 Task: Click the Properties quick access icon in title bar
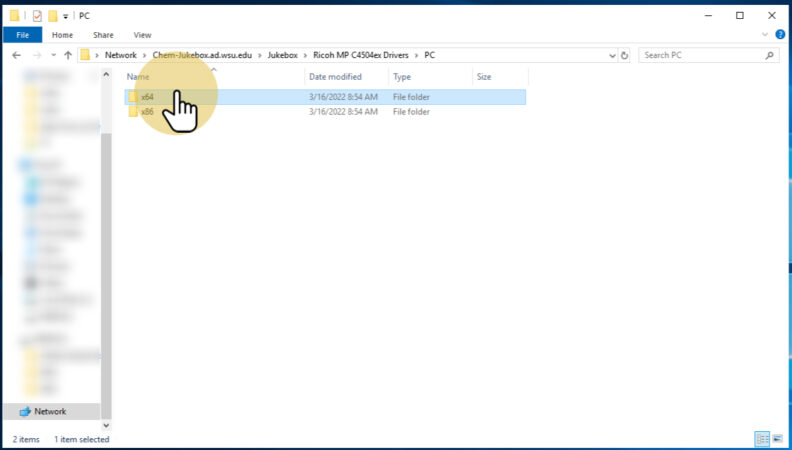click(37, 15)
